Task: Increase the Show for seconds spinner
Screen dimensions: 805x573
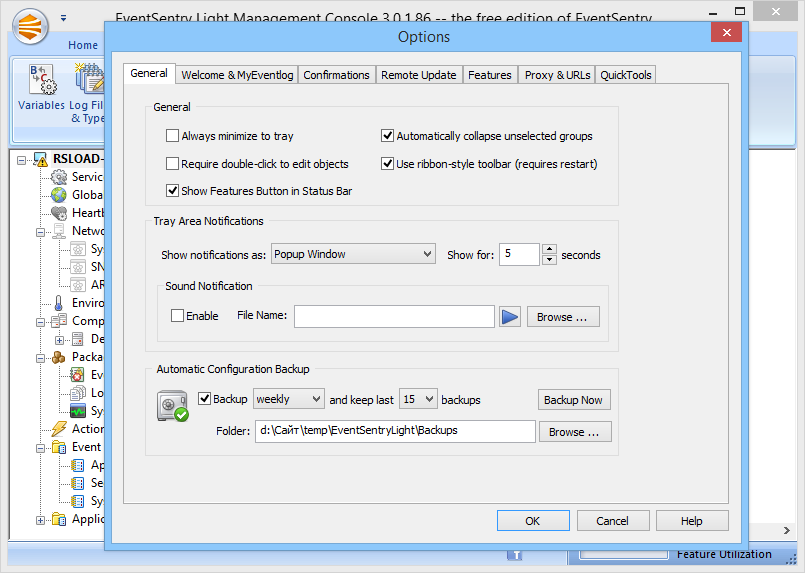Action: tap(549, 249)
